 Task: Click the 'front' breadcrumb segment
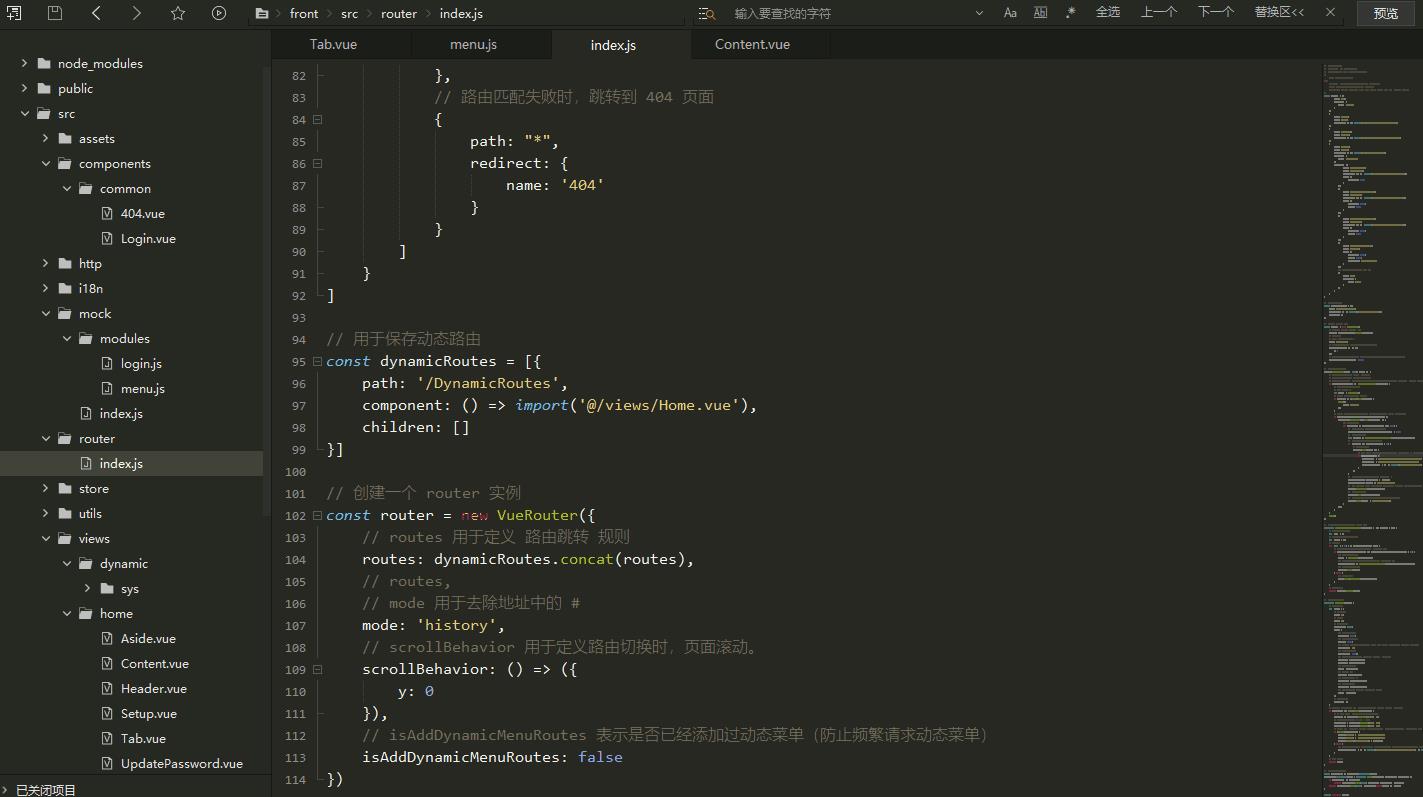tap(304, 13)
